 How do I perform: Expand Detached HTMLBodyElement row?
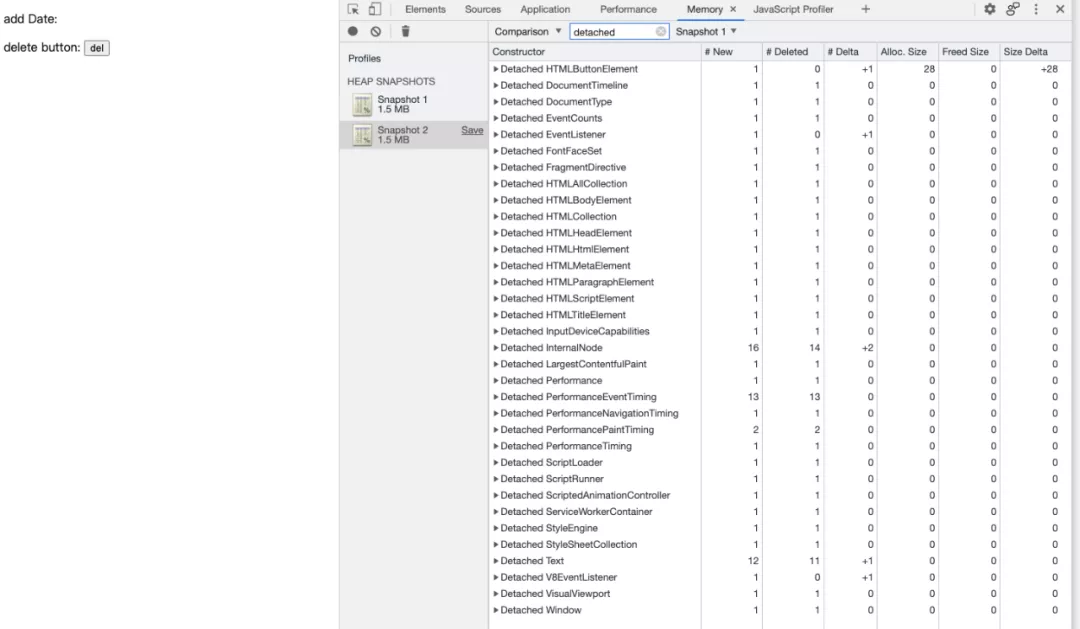coord(495,200)
